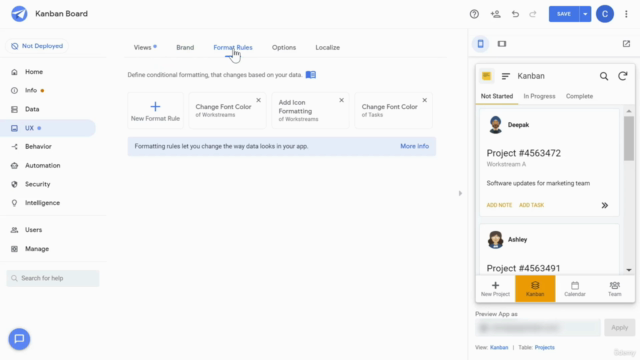
Task: Tap Calendar in bottom navigation
Action: pyautogui.click(x=575, y=289)
